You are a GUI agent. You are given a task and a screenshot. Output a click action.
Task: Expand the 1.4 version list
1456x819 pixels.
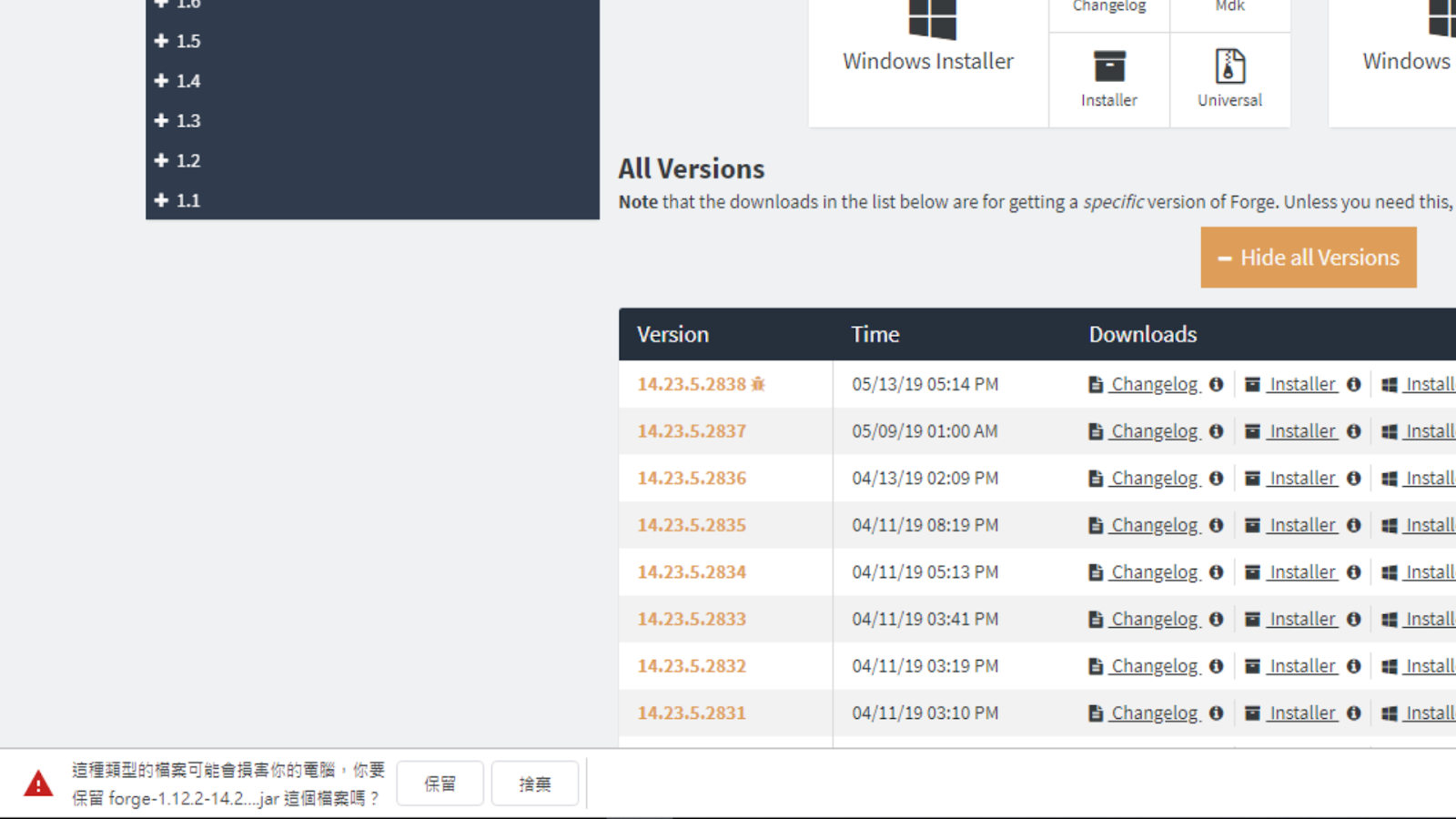[x=177, y=81]
